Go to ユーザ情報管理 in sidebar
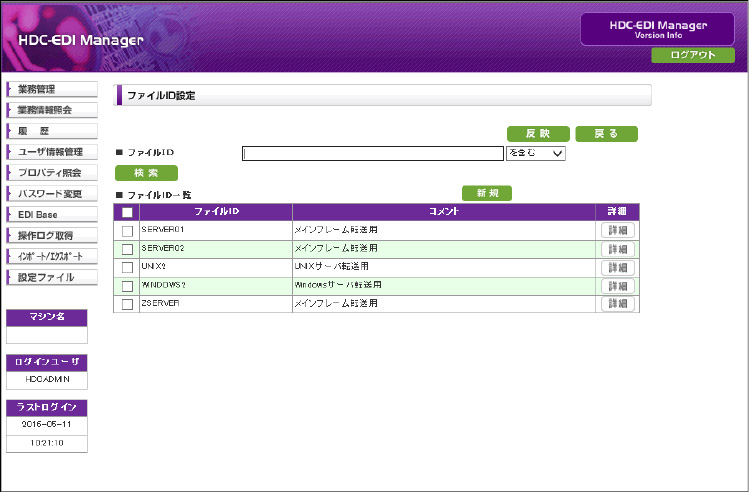This screenshot has height=492, width=749. point(52,152)
